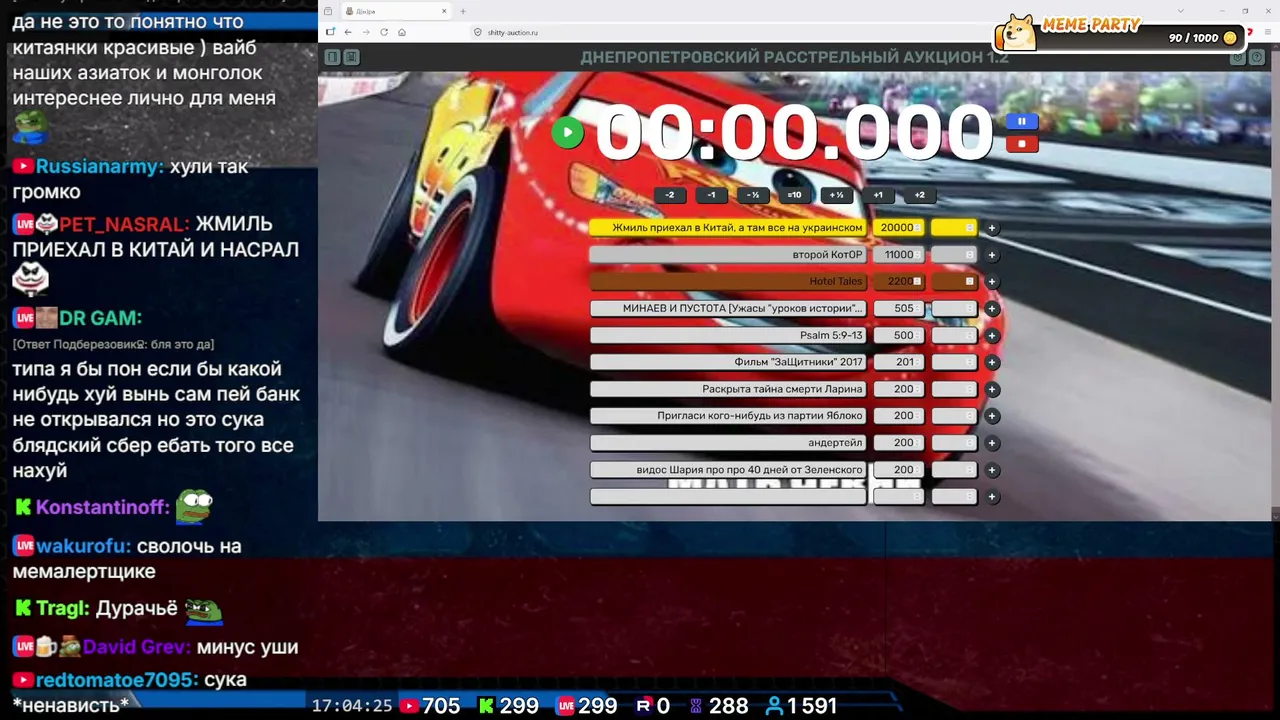Click the username wakurofu in chat
Viewport: 1280px width, 720px height.
click(84, 546)
